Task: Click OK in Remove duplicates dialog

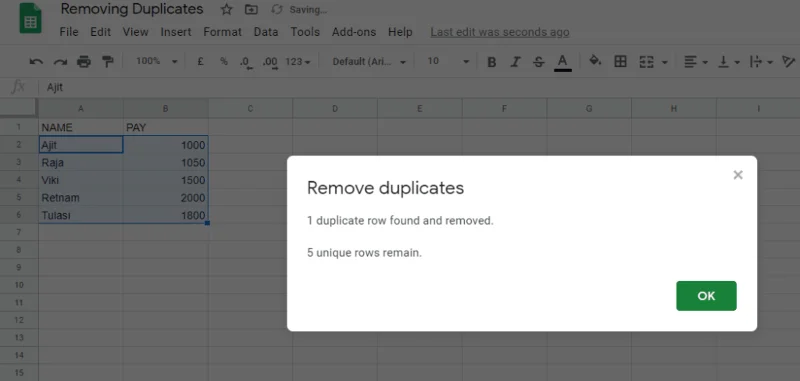Action: click(706, 296)
